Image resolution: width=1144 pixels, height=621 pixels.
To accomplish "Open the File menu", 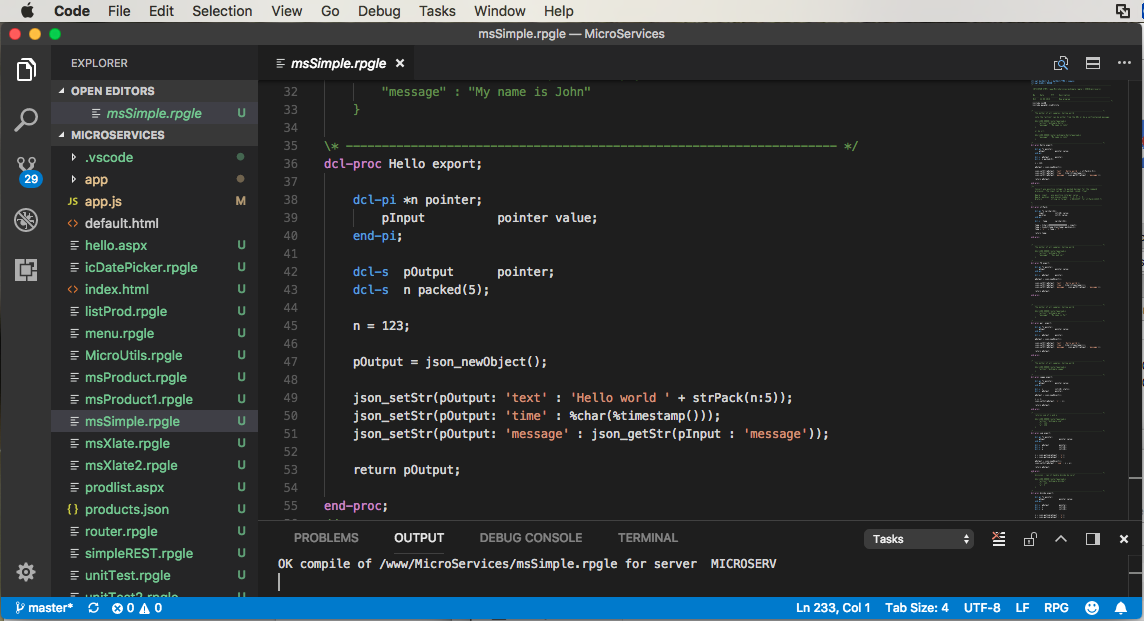I will click(119, 11).
